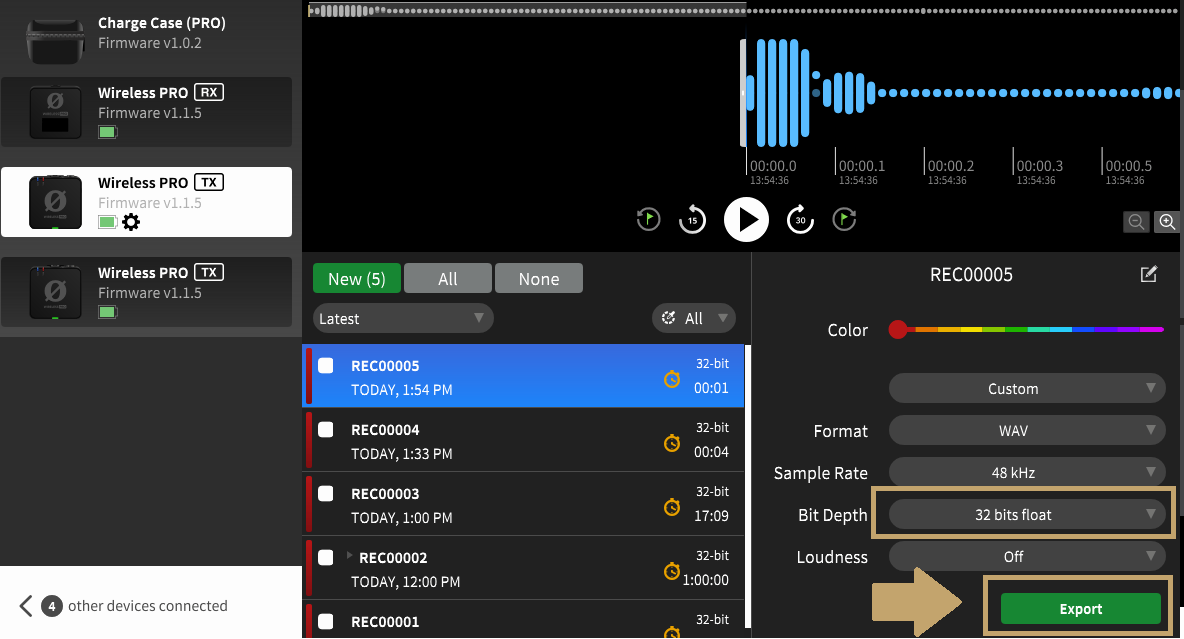Edit the REC00005 name
The width and height of the screenshot is (1184, 639).
tap(1149, 274)
